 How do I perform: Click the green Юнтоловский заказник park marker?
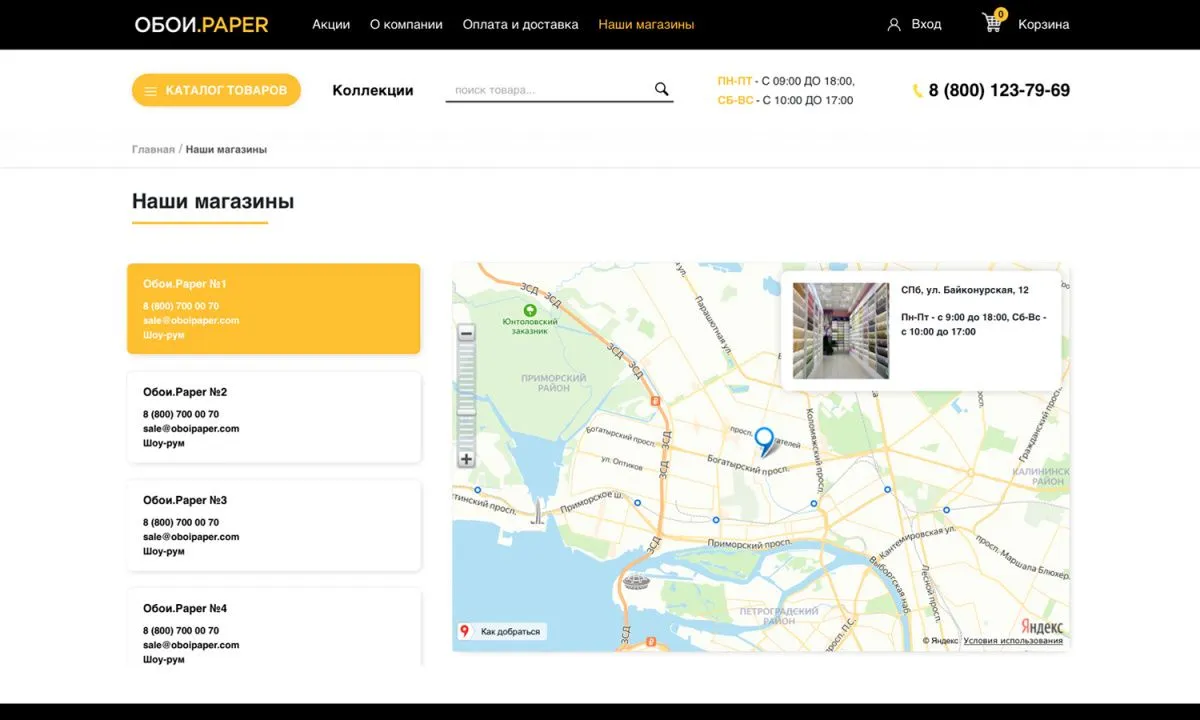[x=530, y=311]
